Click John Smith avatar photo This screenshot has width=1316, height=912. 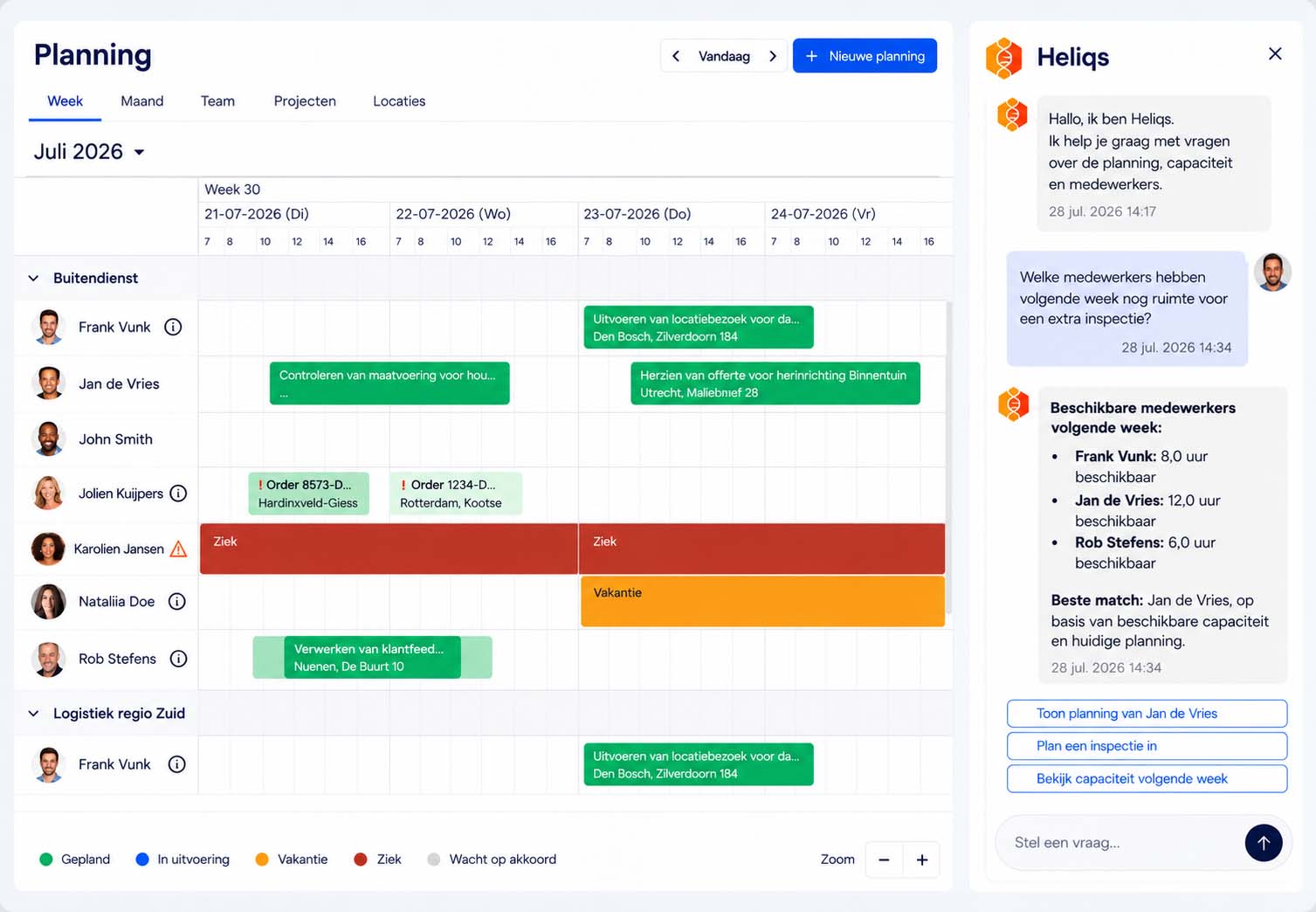click(x=49, y=439)
